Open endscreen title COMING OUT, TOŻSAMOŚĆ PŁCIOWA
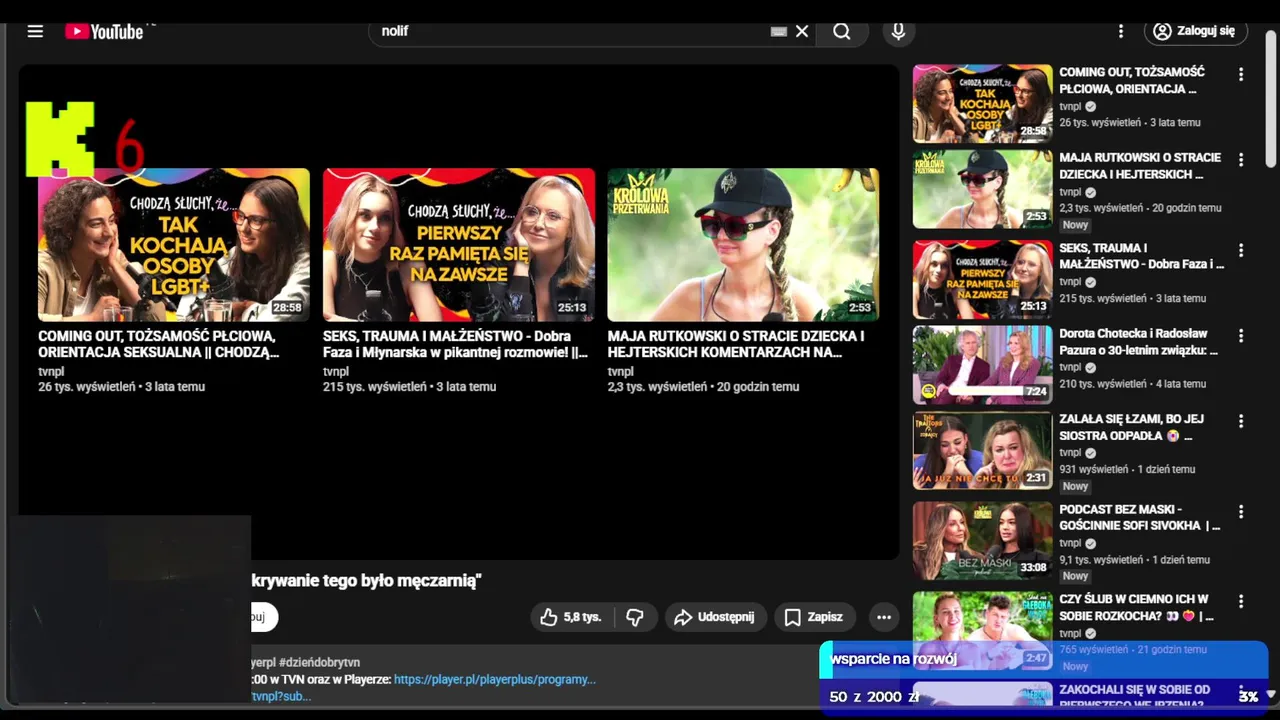1280x720 pixels. [158, 344]
